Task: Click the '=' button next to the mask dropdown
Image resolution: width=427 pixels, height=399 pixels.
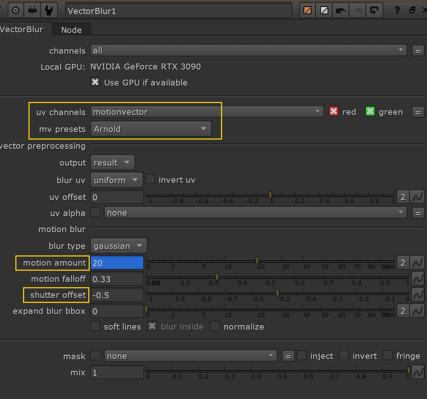Action: coord(288,356)
